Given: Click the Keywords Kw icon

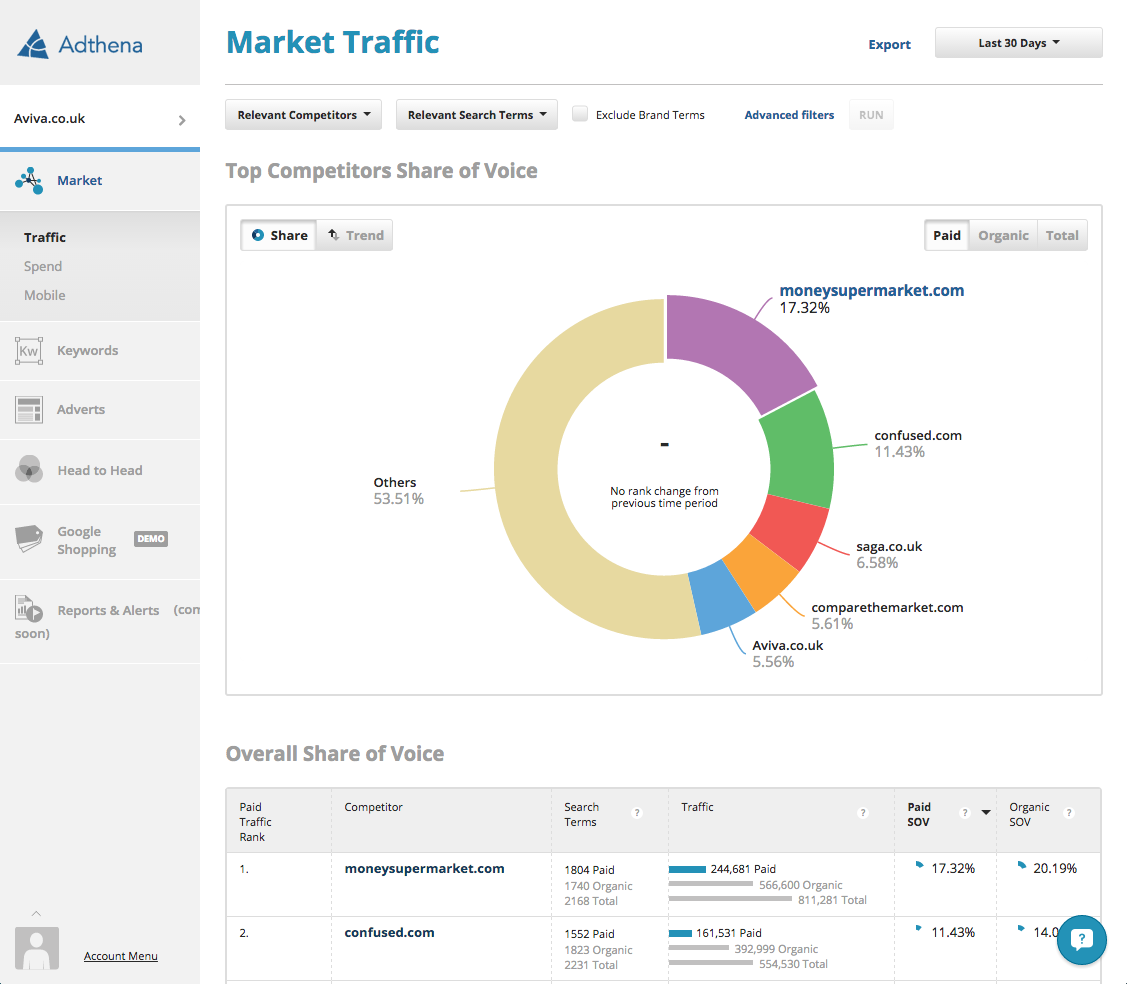Looking at the screenshot, I should click(29, 351).
